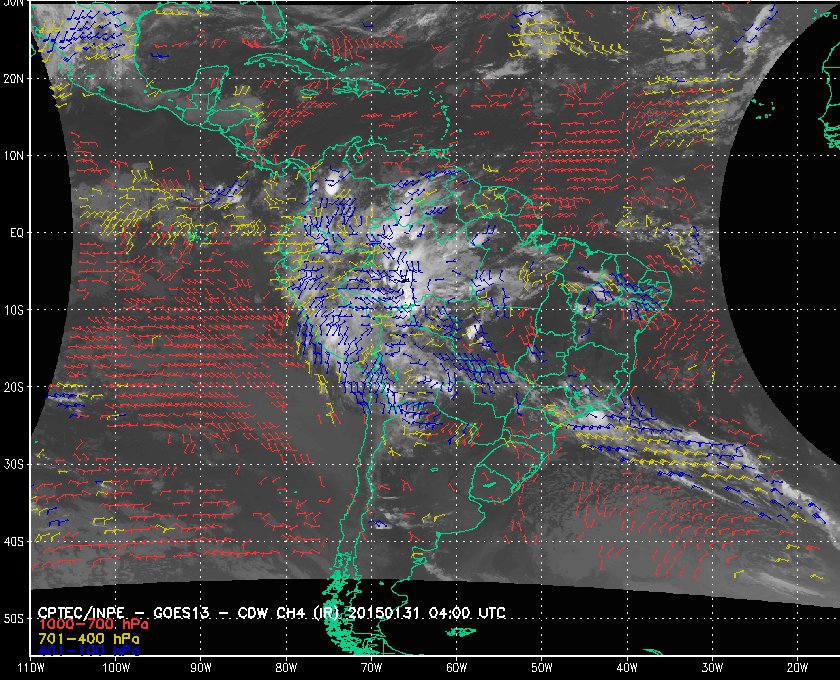Click the 70W longitude label
This screenshot has width=840, height=680.
point(371,668)
